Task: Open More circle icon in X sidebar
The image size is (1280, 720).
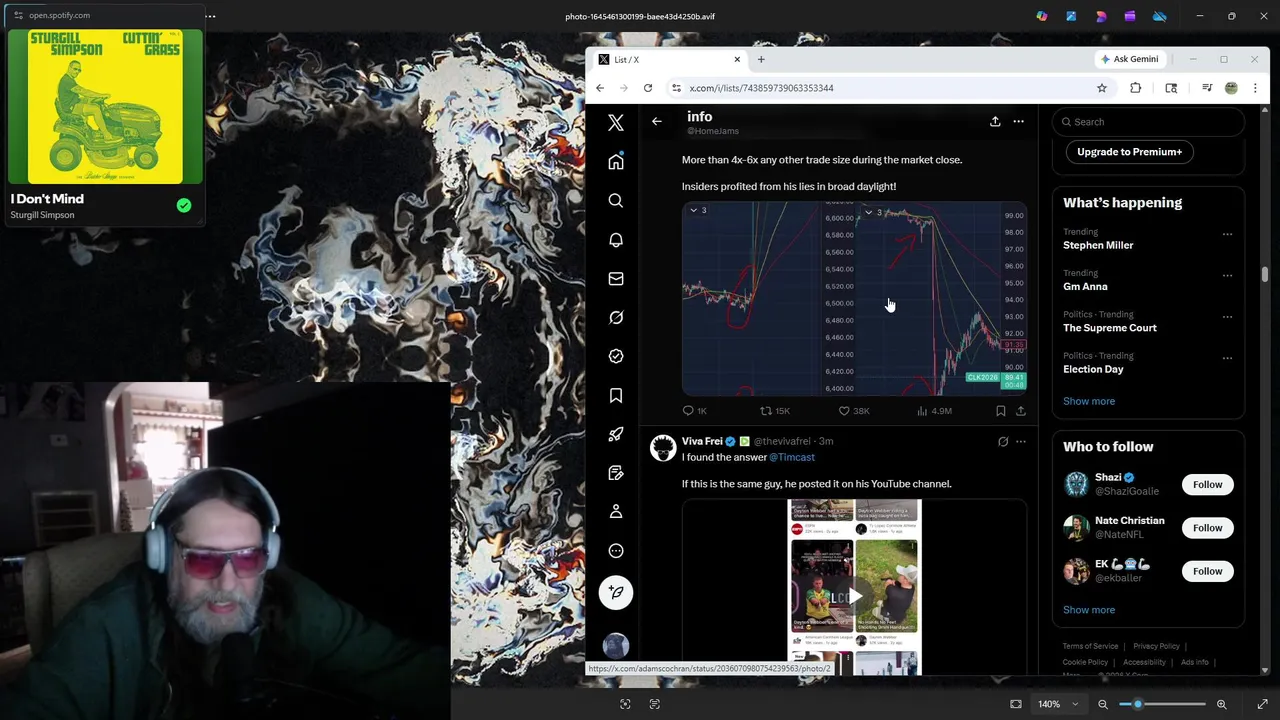Action: pyautogui.click(x=616, y=551)
